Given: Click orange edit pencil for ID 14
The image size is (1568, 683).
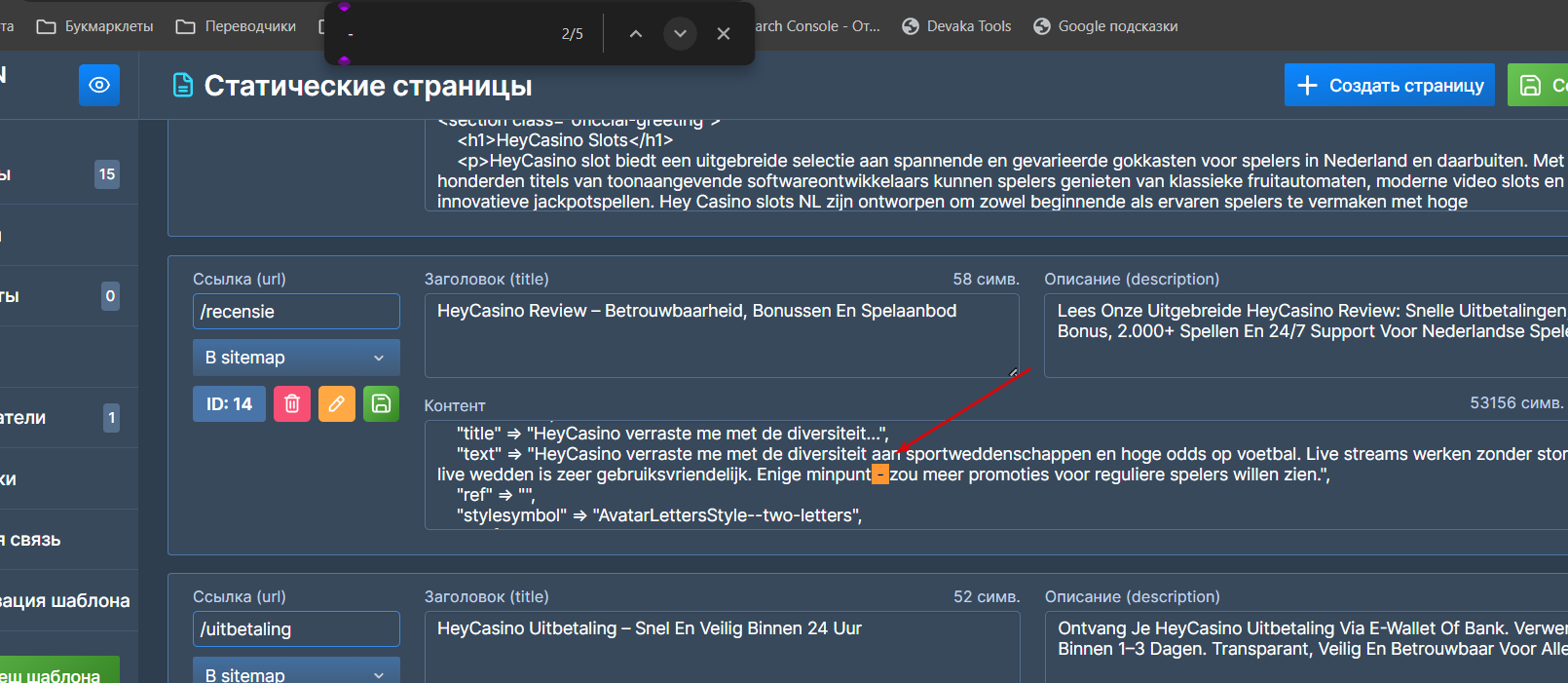Looking at the screenshot, I should pyautogui.click(x=336, y=403).
